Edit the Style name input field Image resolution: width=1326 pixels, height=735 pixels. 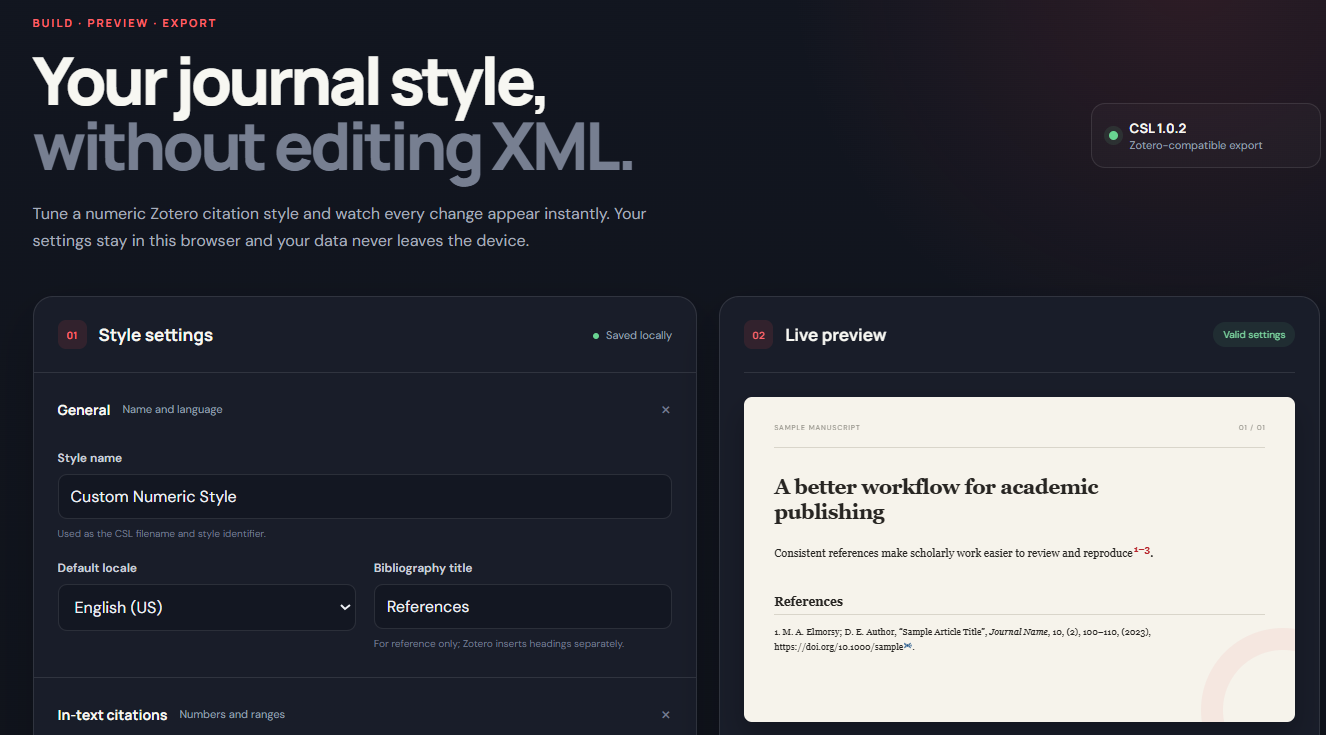click(364, 496)
